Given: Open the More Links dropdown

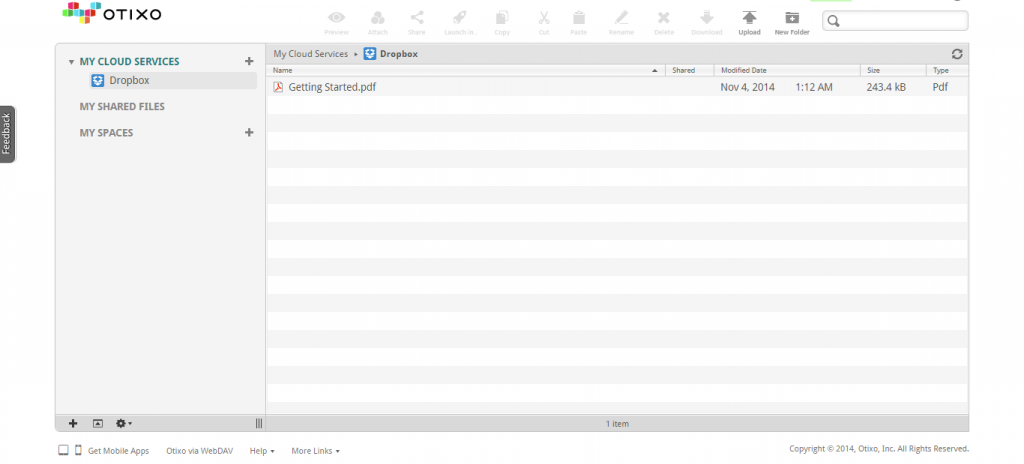Looking at the screenshot, I should tap(315, 451).
